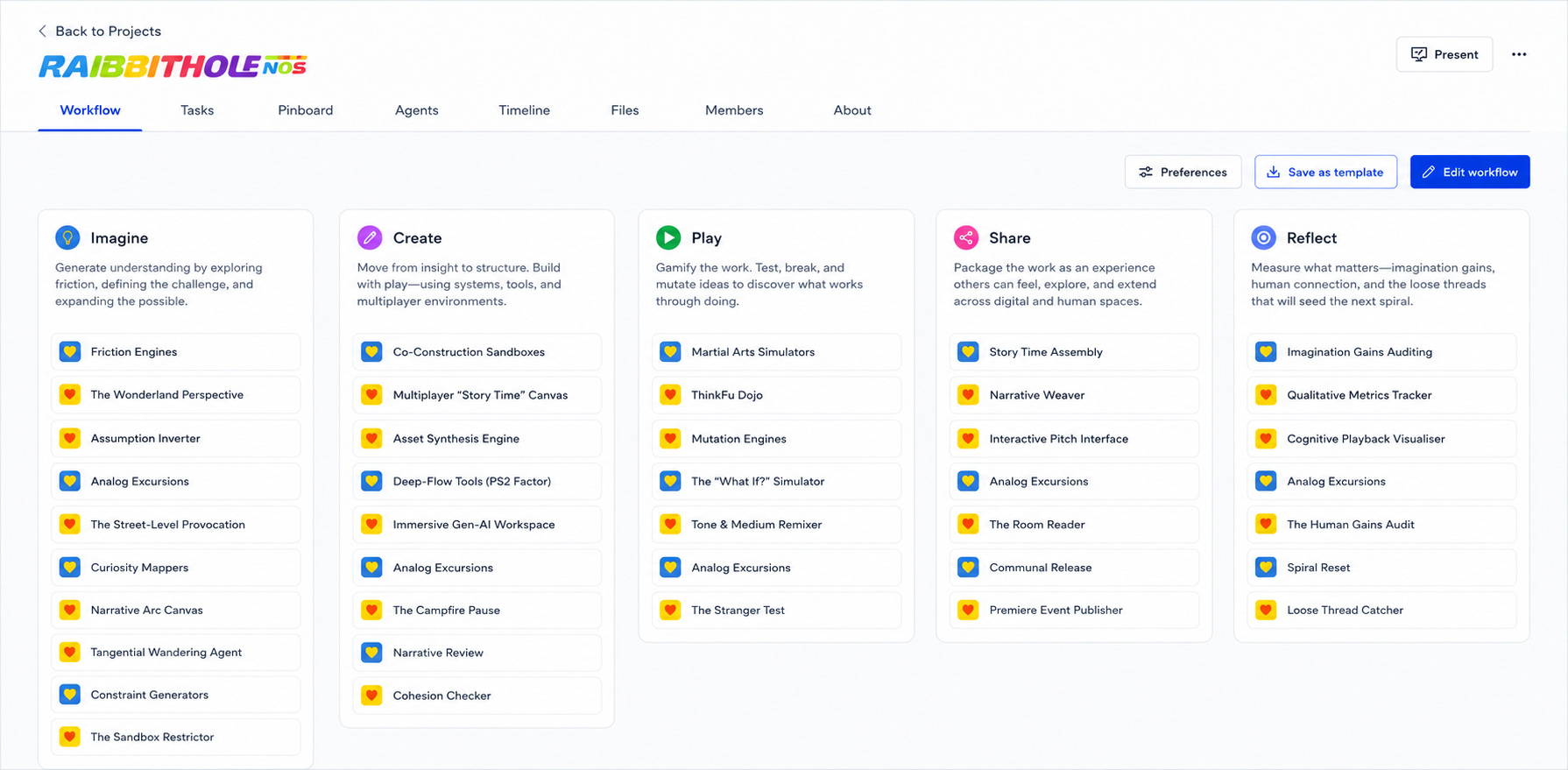Click the heart icon beside Martial Arts Simulators
Image resolution: width=1568 pixels, height=770 pixels.
671,352
